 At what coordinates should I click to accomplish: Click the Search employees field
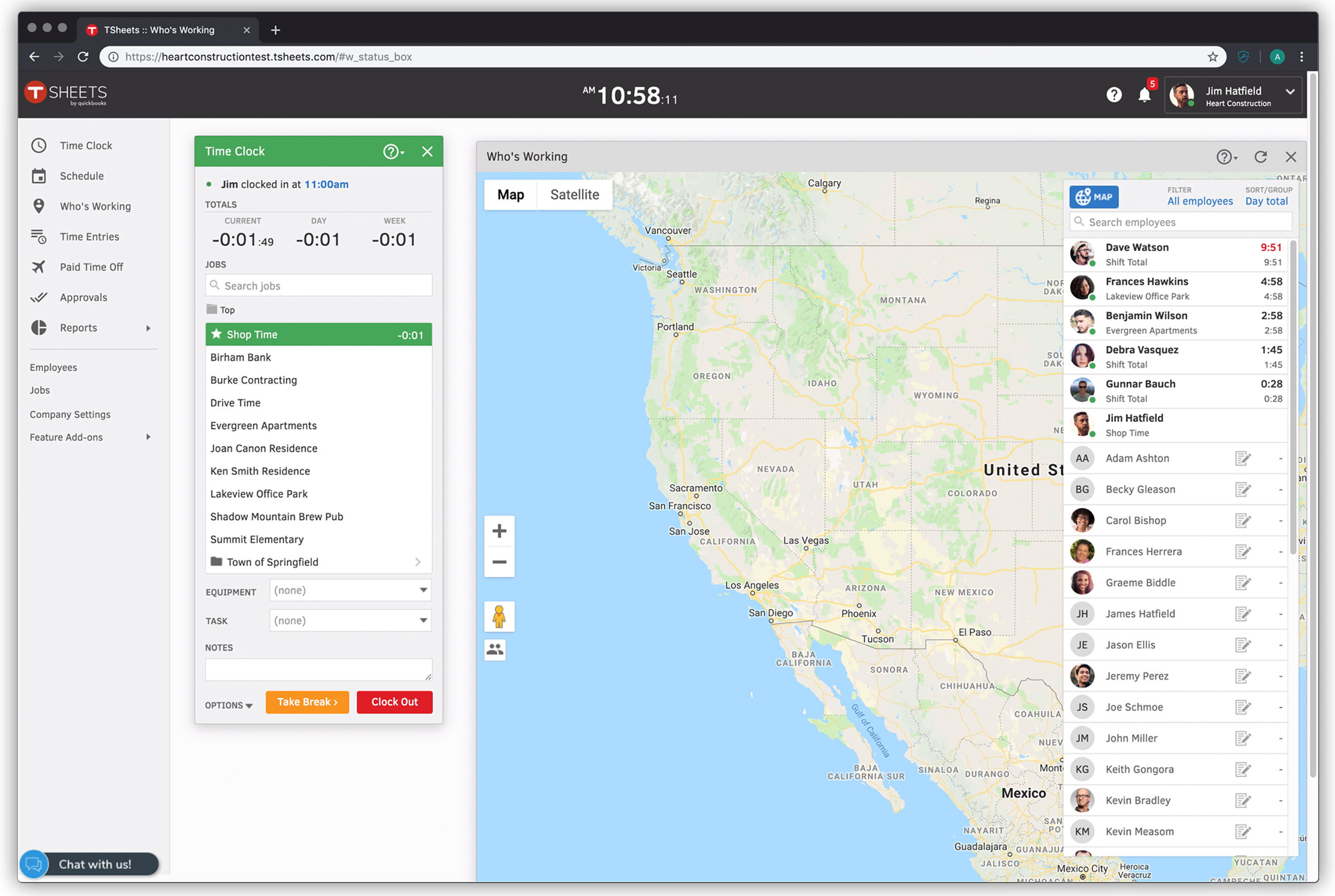click(1181, 222)
